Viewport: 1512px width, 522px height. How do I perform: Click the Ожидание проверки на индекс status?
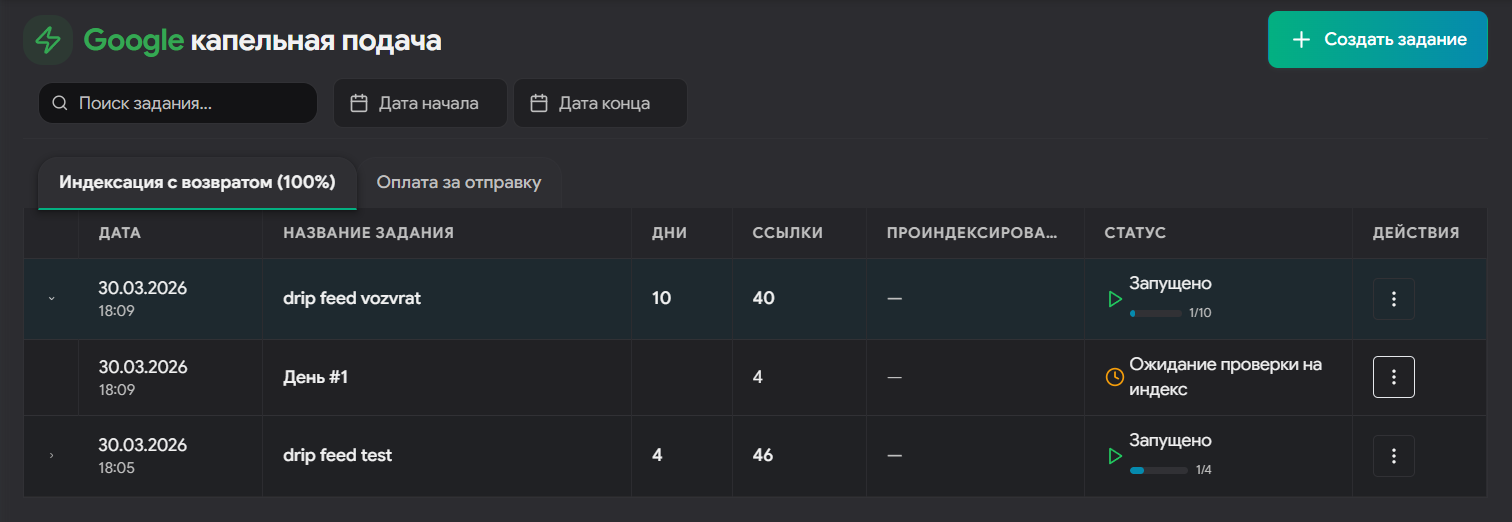pos(1226,377)
